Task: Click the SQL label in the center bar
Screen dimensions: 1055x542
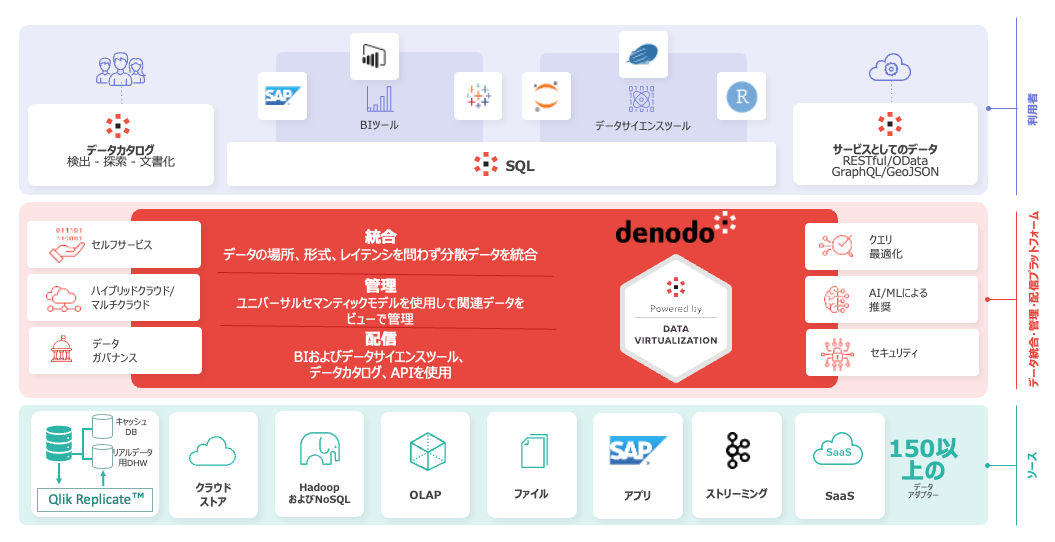Action: (x=520, y=166)
